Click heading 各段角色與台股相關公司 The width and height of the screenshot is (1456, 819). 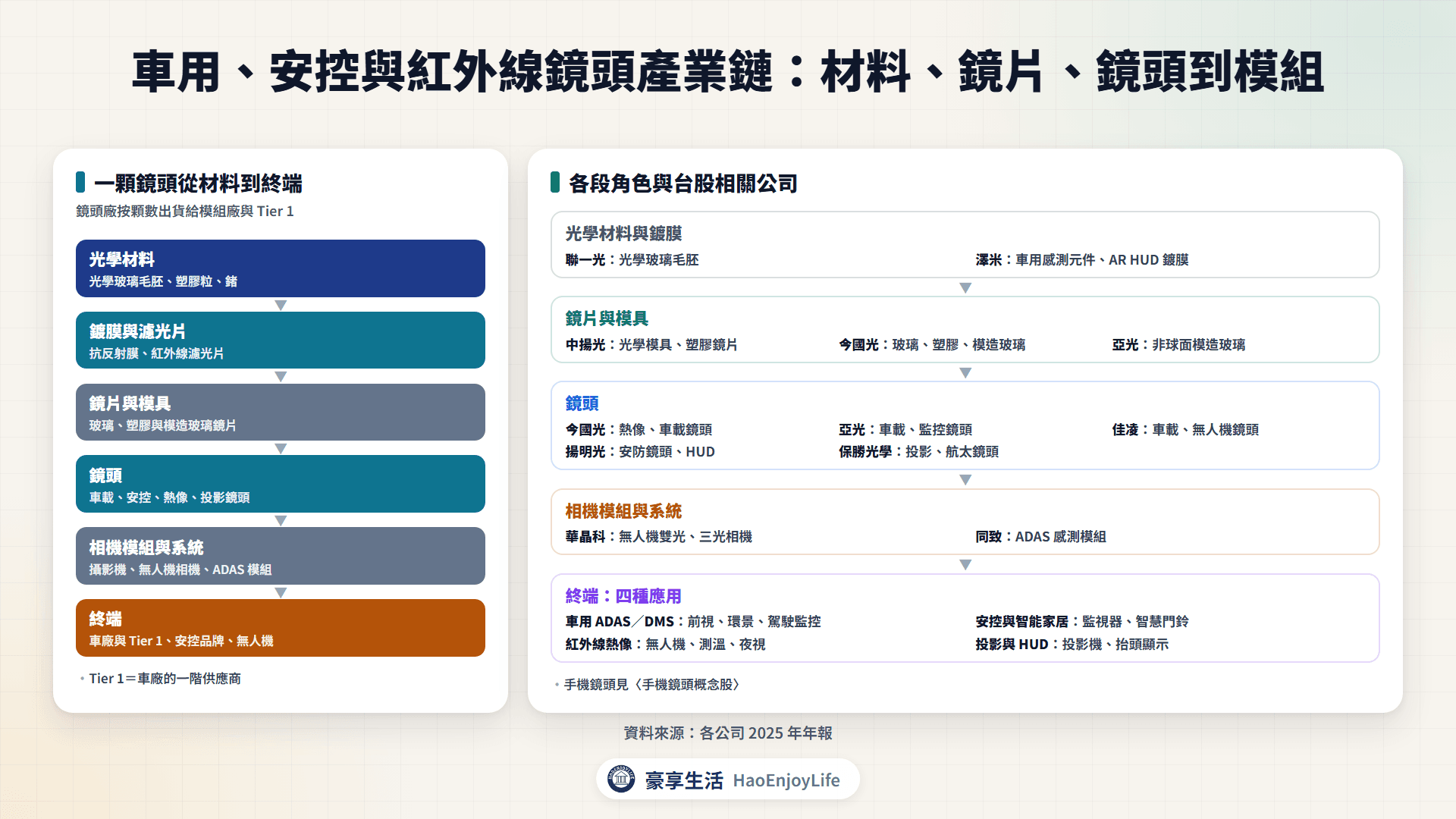(682, 184)
